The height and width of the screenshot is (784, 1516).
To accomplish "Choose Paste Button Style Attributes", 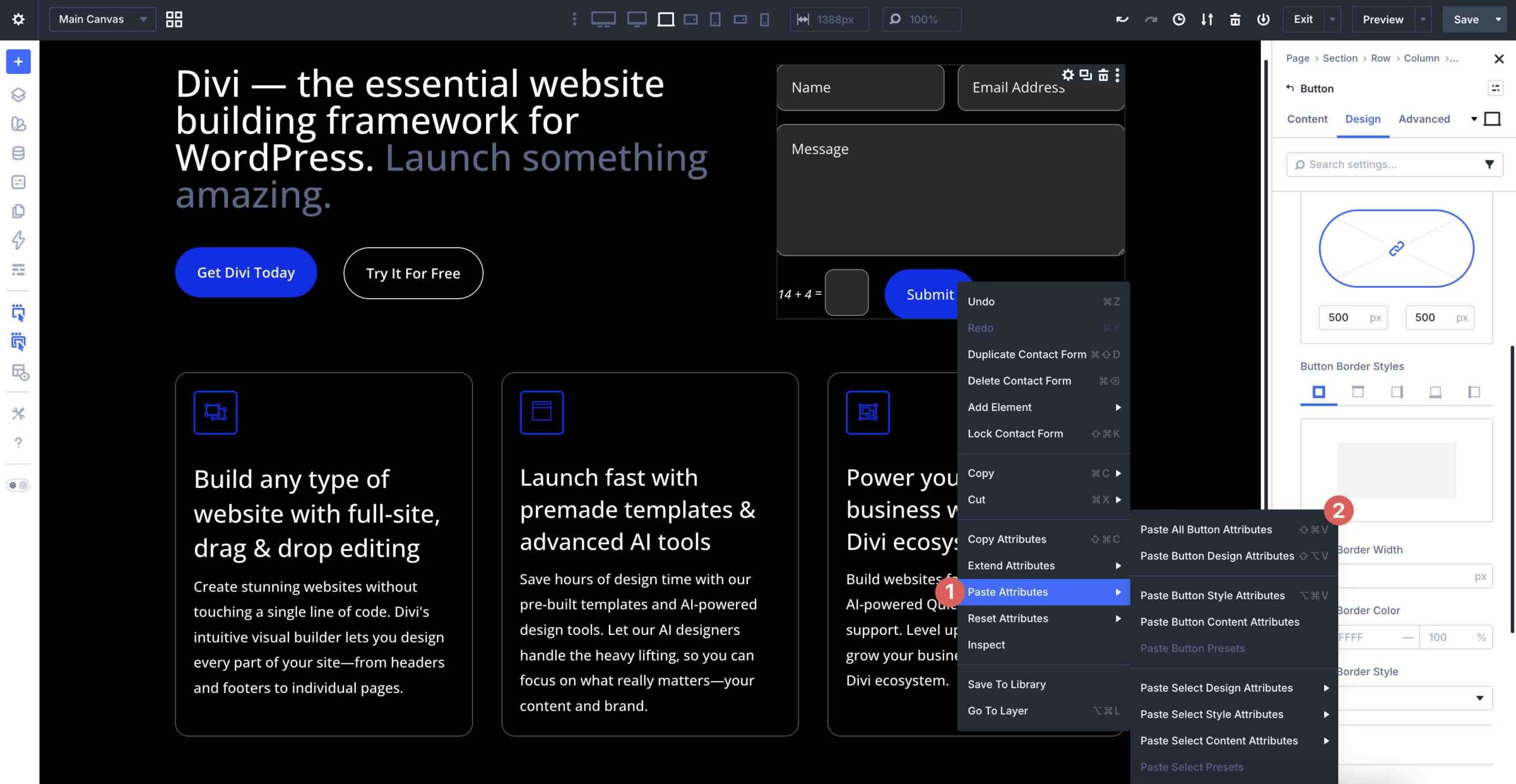I will click(1234, 595).
